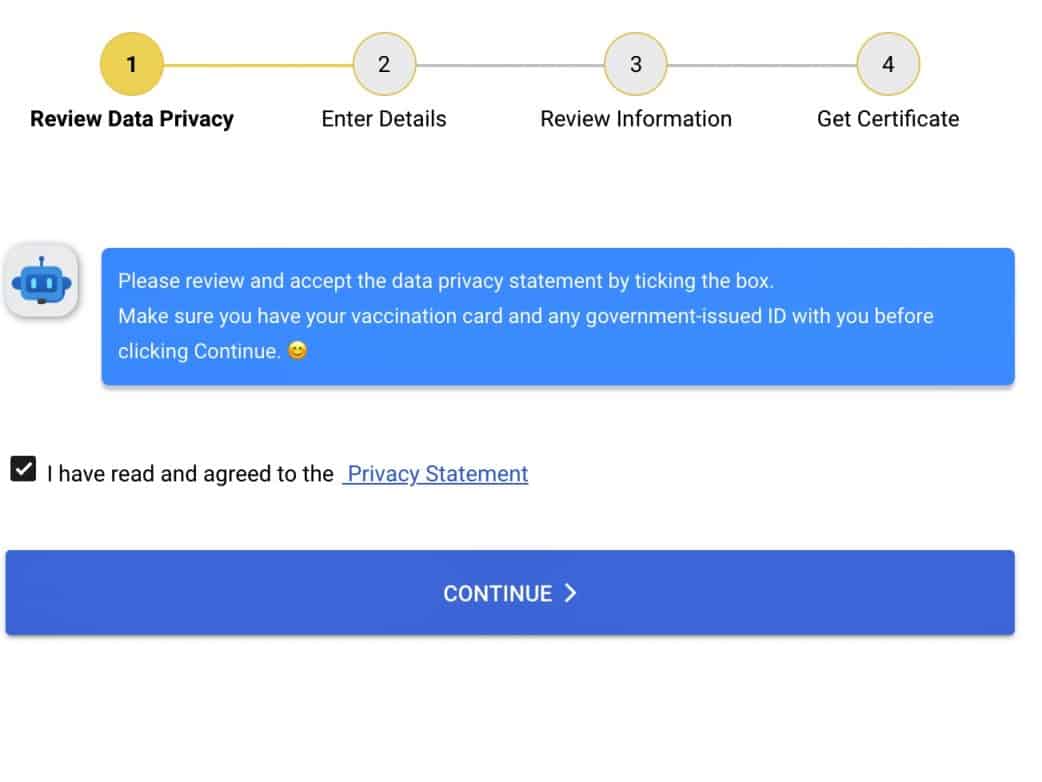The width and height of the screenshot is (1042, 782).
Task: Uncheck the privacy agreement checkbox
Action: [23, 468]
